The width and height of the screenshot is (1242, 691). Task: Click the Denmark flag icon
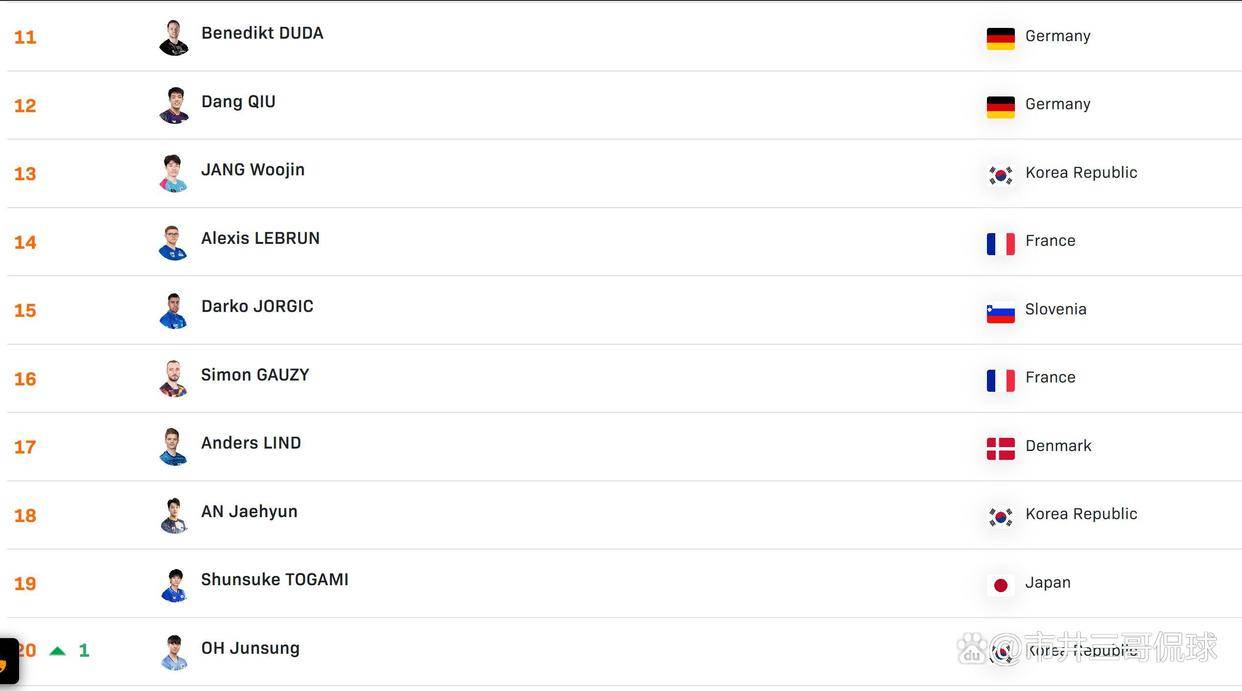coord(1000,448)
